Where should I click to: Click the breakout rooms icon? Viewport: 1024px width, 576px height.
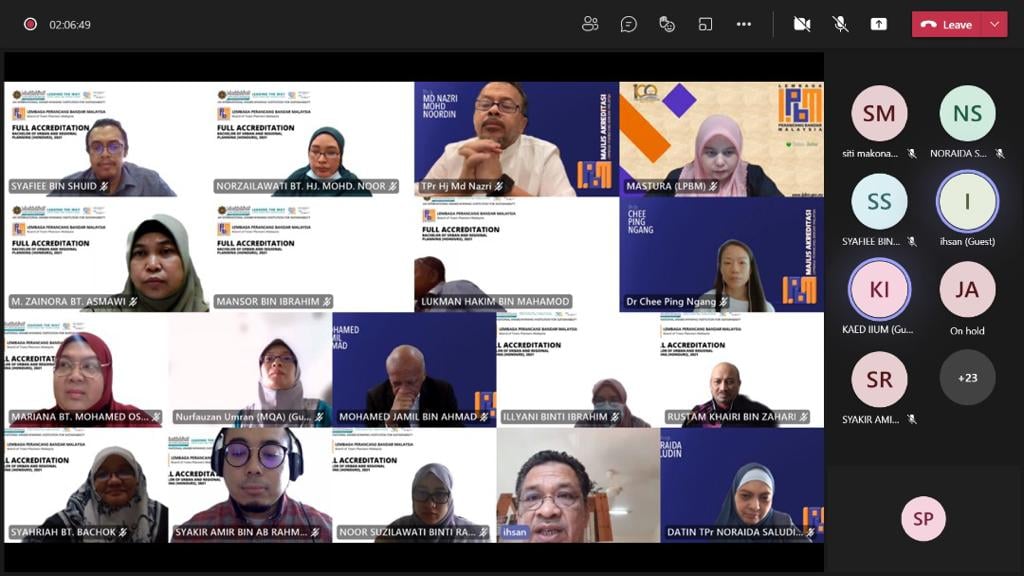(x=705, y=24)
